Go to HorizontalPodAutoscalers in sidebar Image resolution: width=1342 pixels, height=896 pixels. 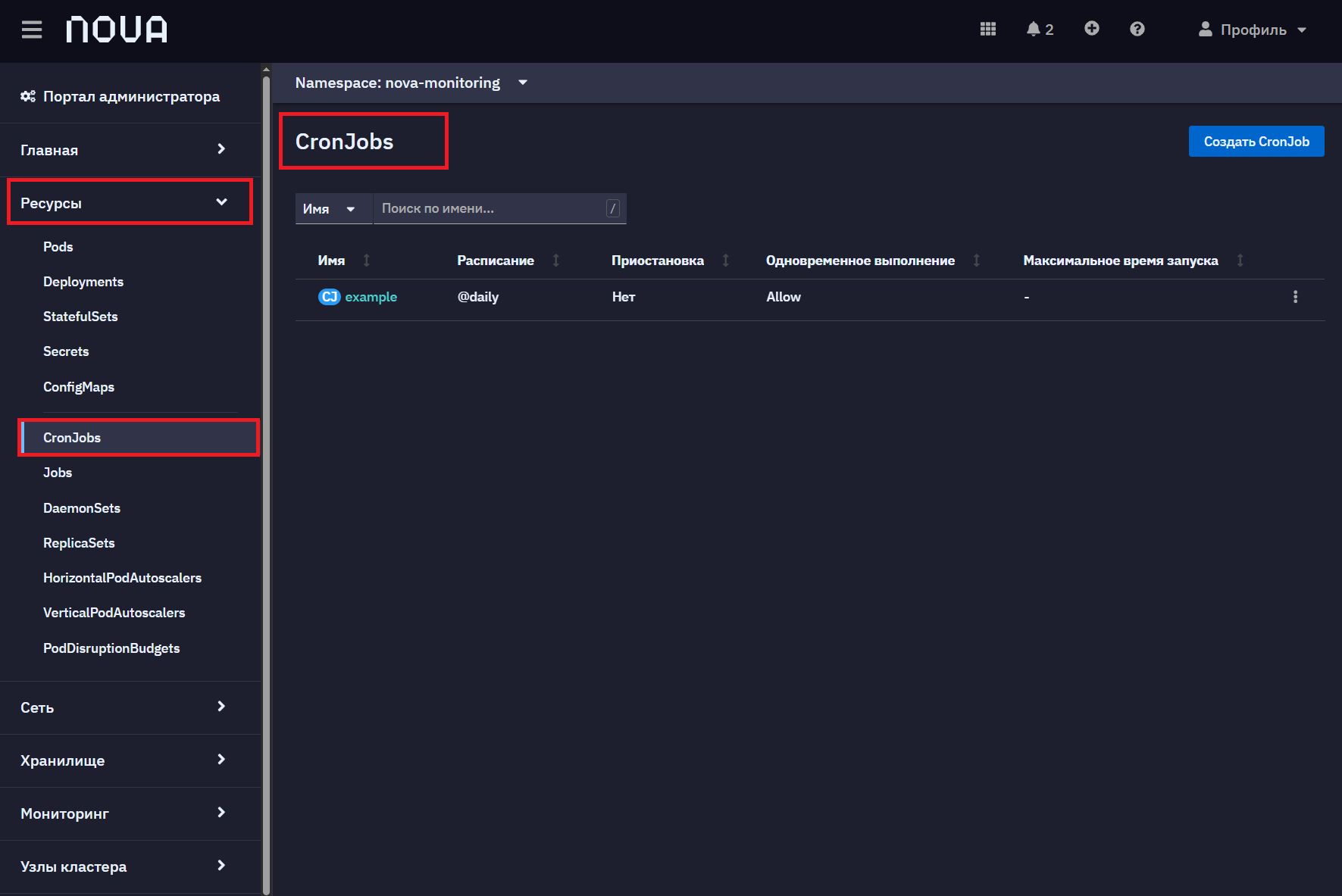[122, 578]
